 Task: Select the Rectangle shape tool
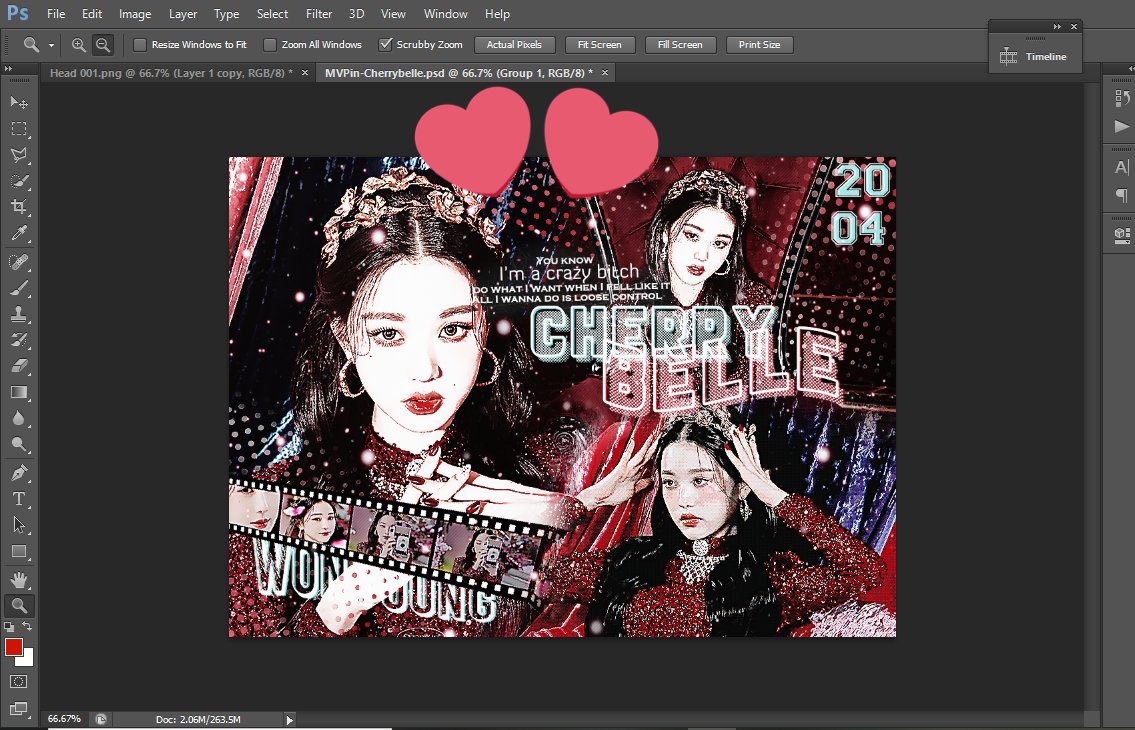(x=19, y=552)
